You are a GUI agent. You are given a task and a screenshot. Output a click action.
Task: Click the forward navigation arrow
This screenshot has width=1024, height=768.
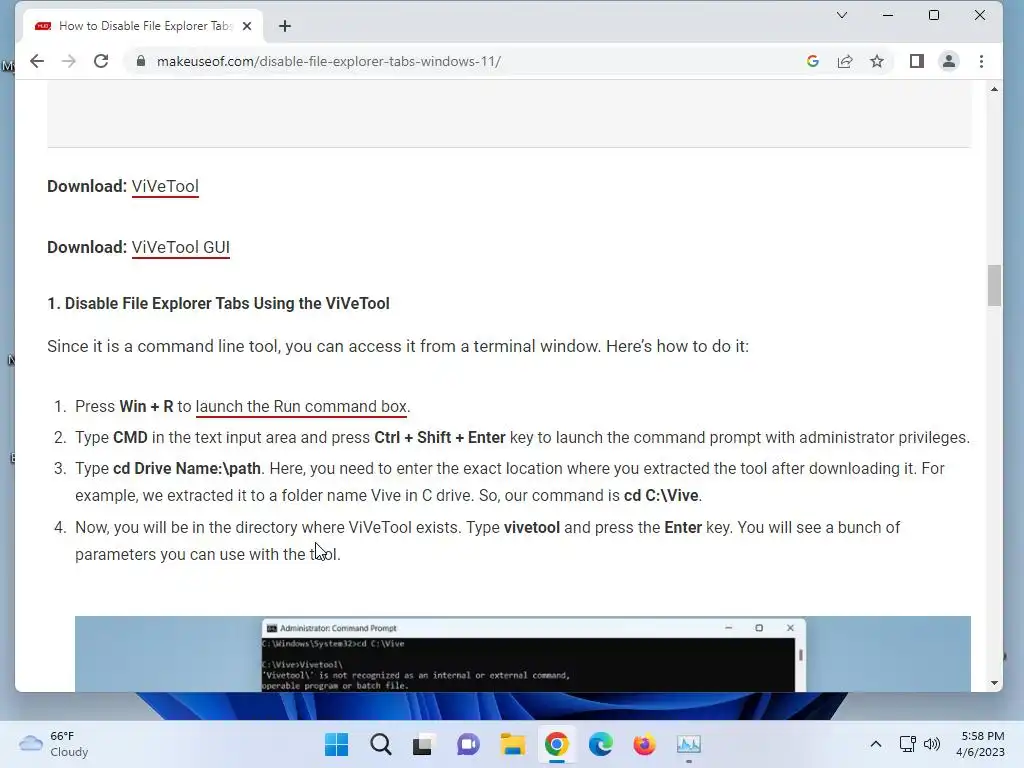(69, 61)
